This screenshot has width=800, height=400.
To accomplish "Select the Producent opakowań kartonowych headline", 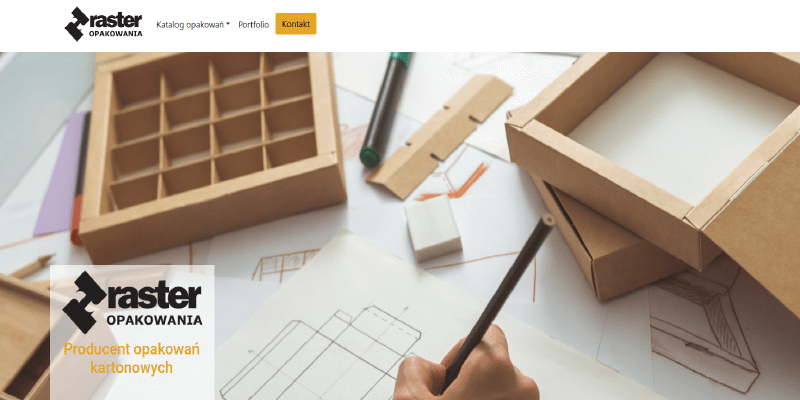I will pyautogui.click(x=132, y=359).
